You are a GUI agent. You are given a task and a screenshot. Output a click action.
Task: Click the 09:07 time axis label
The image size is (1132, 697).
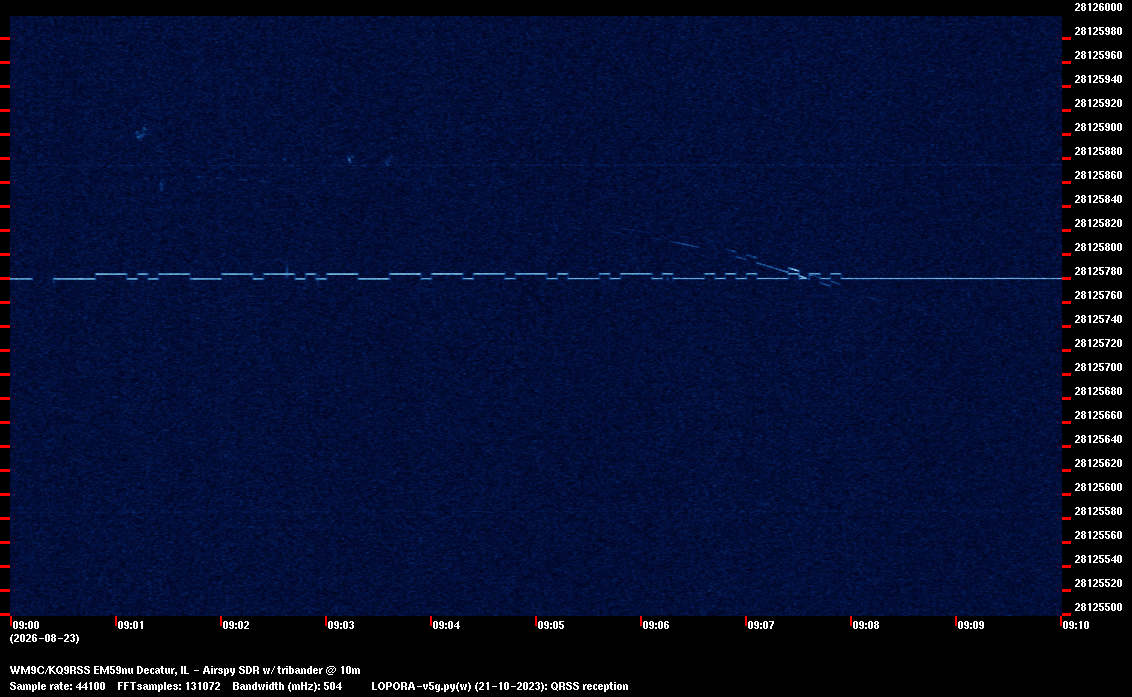tap(761, 625)
